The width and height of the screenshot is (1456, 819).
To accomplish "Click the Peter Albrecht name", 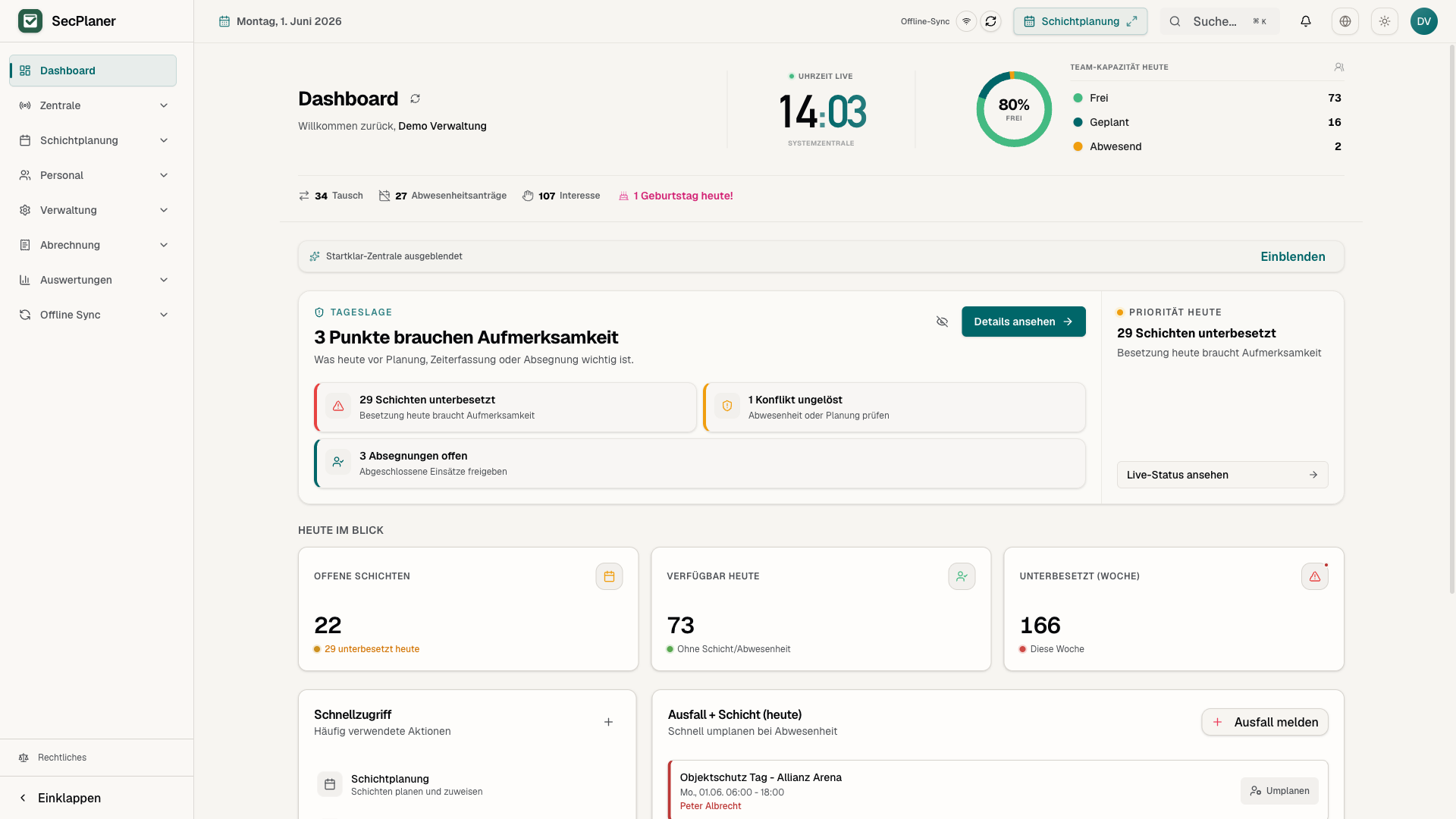I will coord(711,806).
